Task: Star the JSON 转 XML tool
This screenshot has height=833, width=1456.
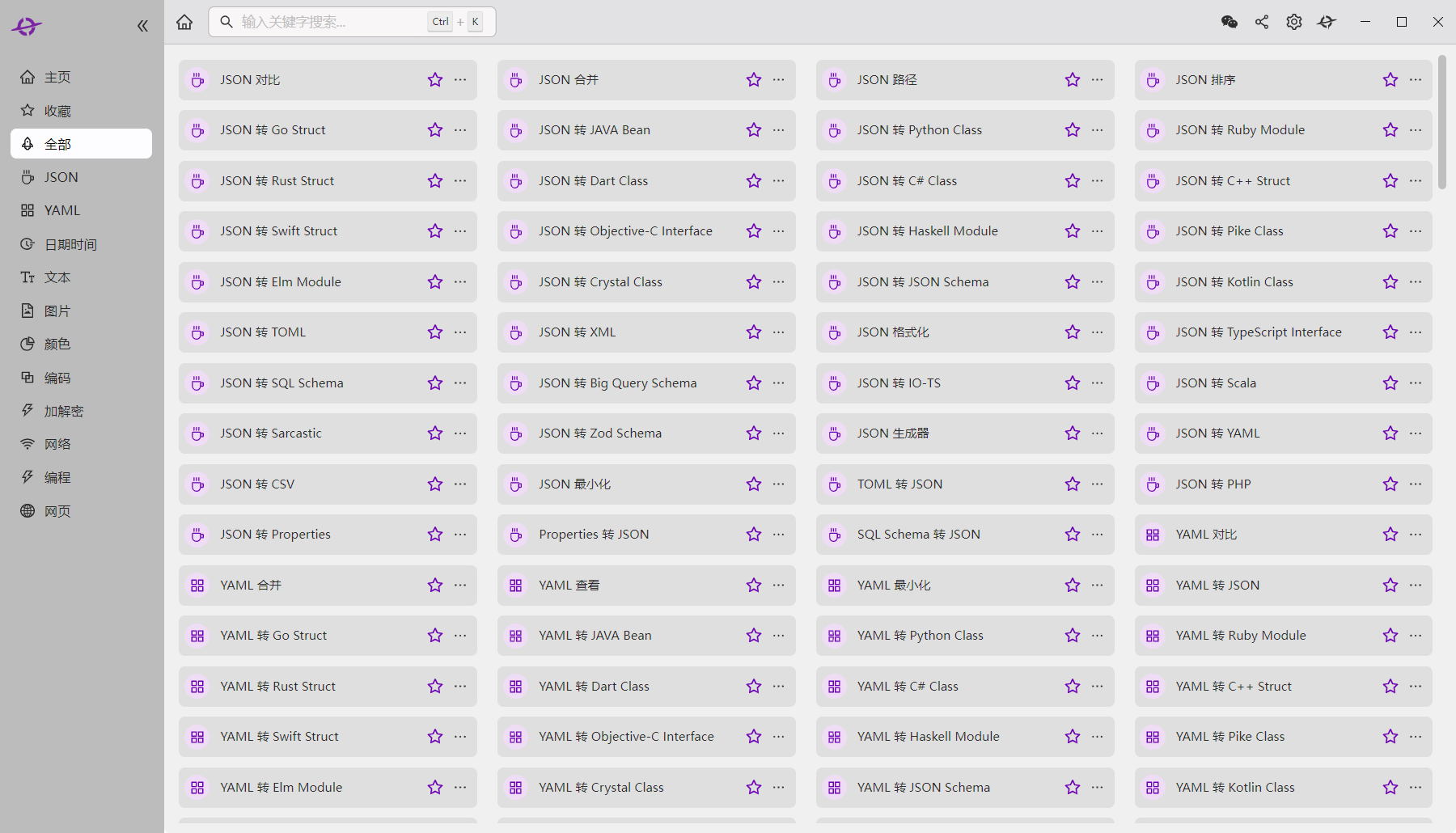Action: coord(754,332)
